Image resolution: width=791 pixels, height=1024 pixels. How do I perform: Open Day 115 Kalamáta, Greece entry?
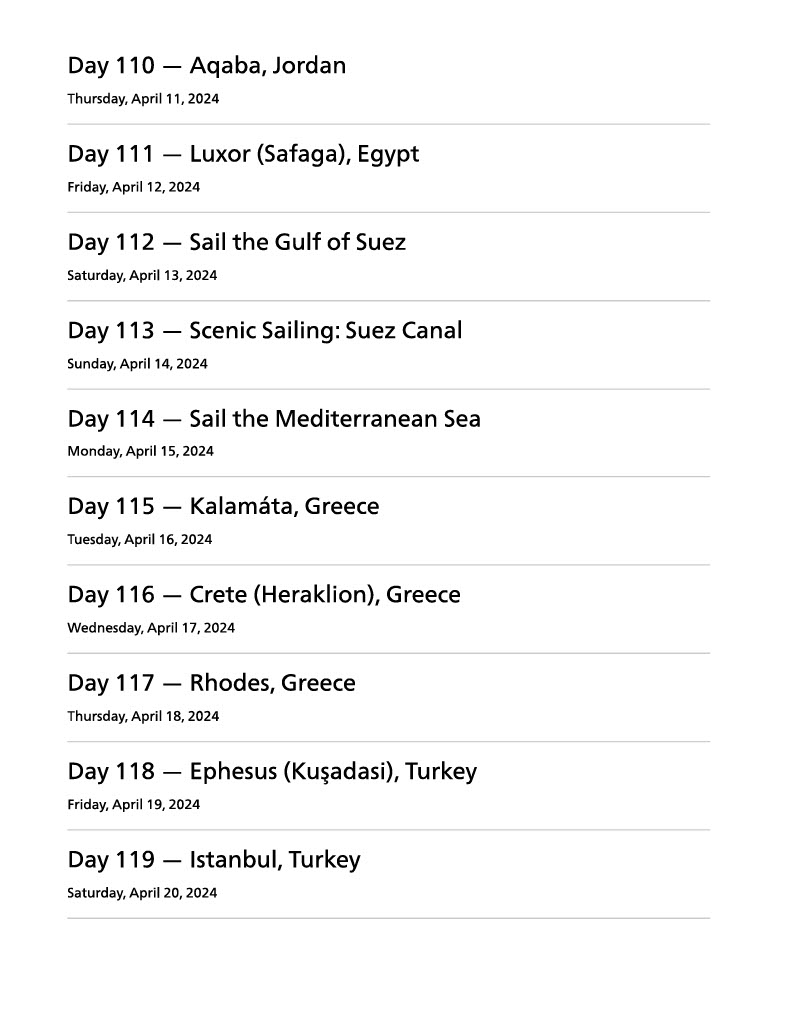[x=223, y=506]
